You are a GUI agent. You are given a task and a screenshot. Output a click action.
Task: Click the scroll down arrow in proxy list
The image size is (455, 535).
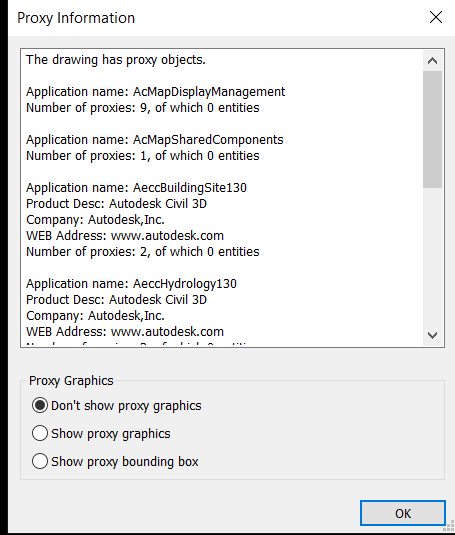pyautogui.click(x=432, y=335)
